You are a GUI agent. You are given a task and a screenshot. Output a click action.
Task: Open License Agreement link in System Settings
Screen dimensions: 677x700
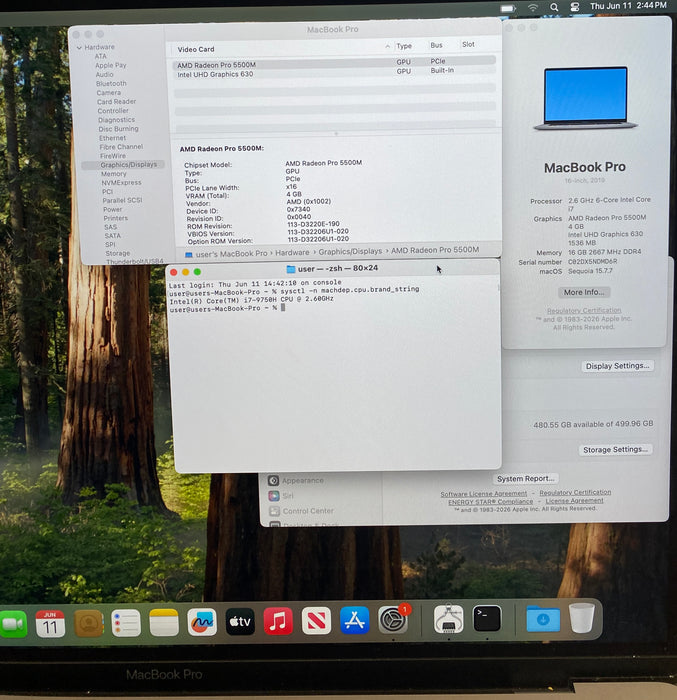(x=574, y=501)
